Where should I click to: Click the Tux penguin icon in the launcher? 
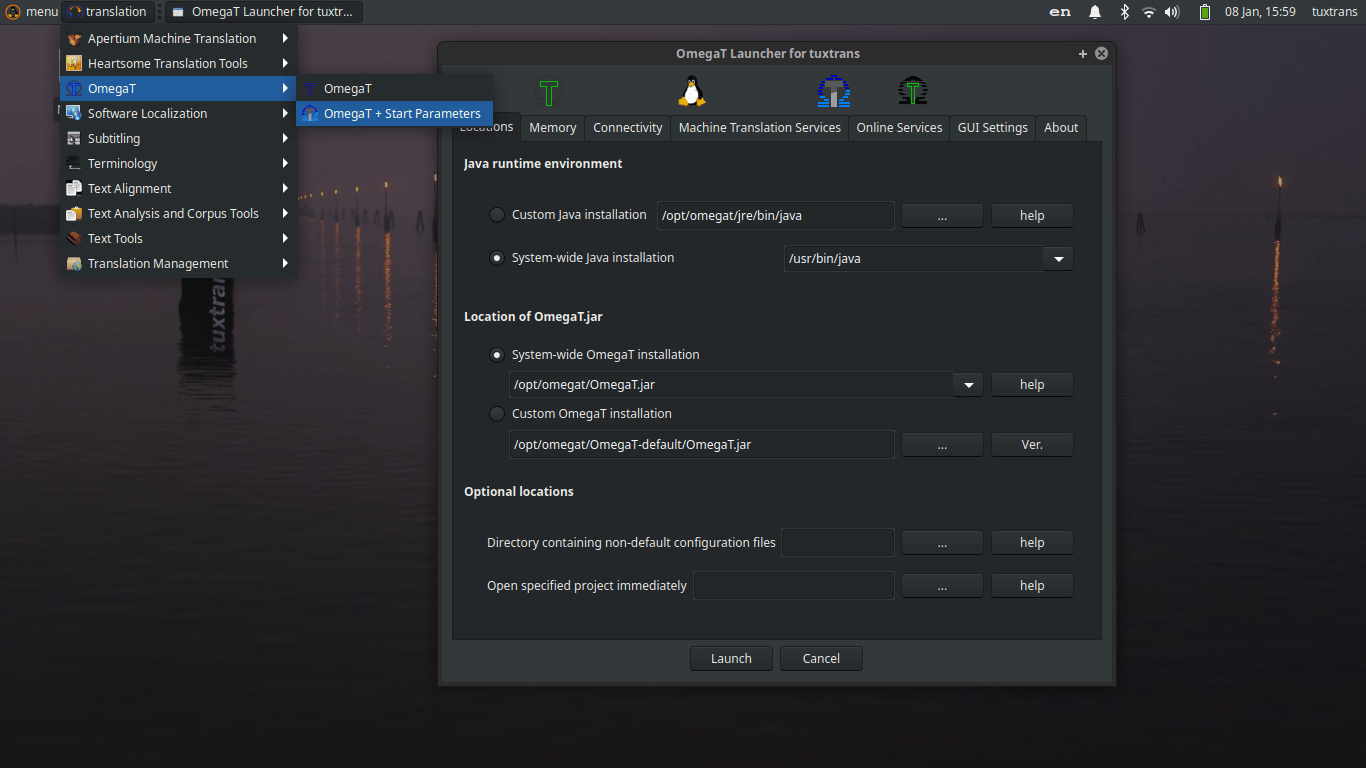(x=692, y=92)
